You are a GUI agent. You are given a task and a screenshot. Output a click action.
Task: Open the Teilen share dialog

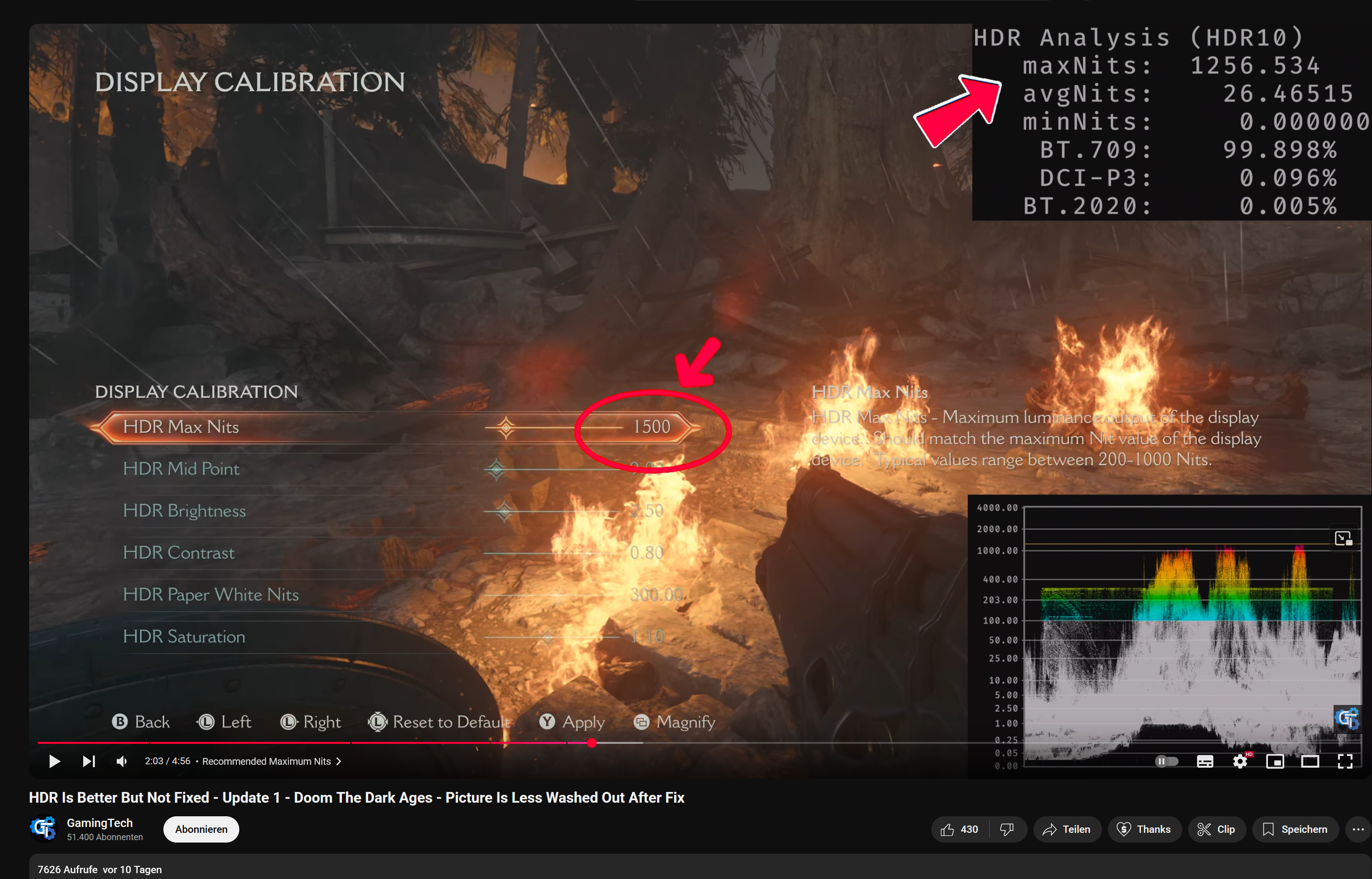click(x=1066, y=829)
